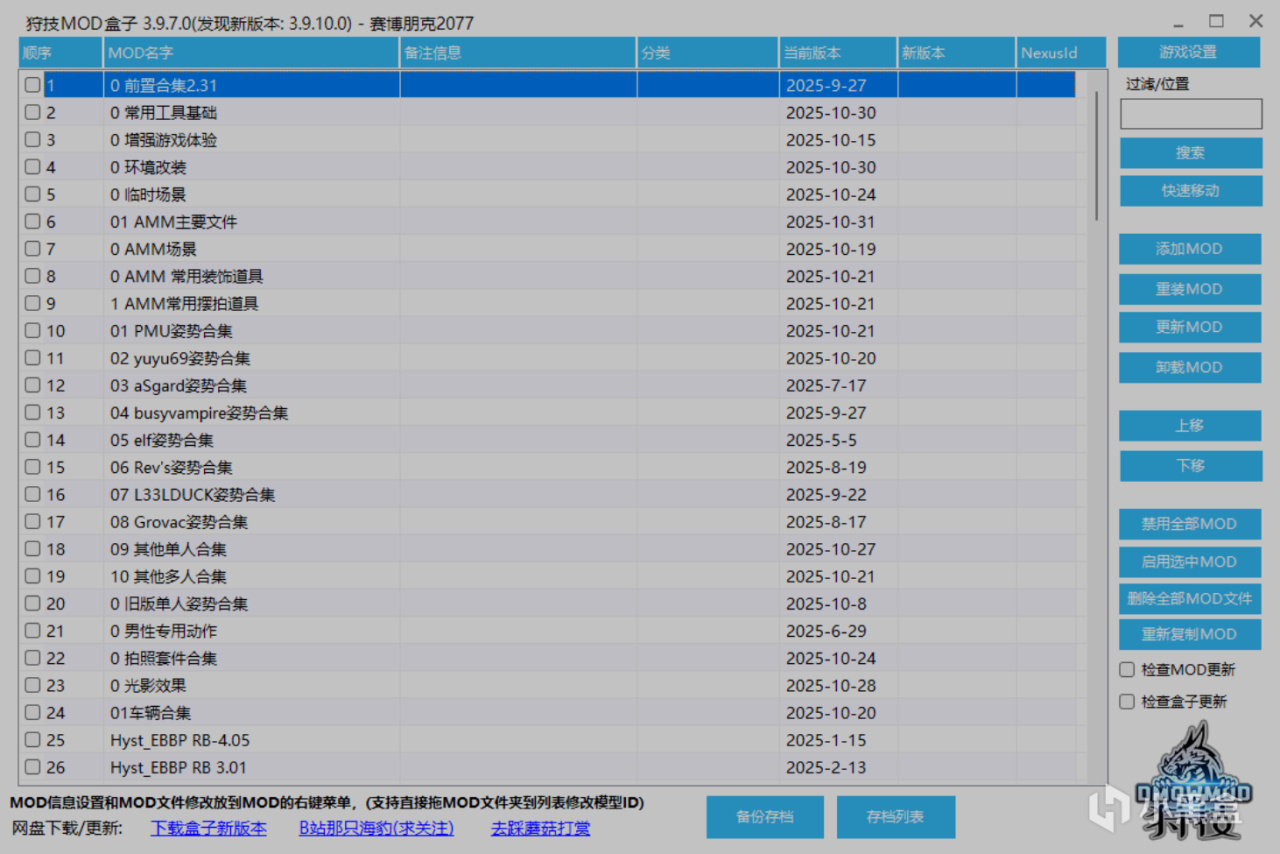Screen dimensions: 1280x854
Task: Select the mod named 0 临时场景
Action: pos(148,195)
